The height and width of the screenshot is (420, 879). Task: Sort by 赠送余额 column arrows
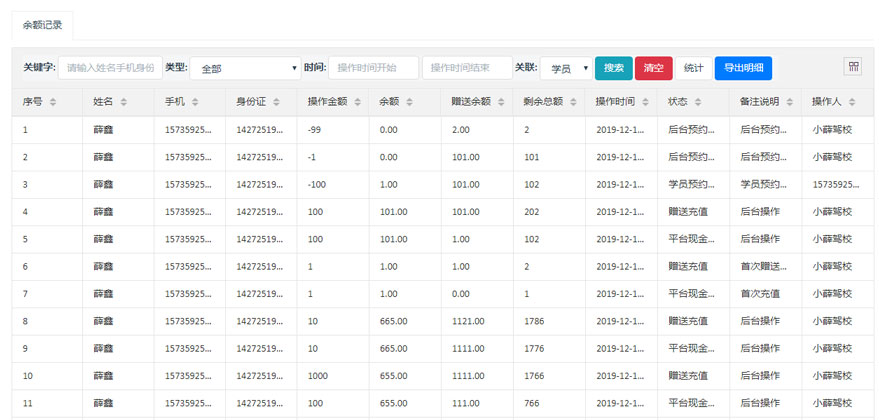[x=501, y=102]
